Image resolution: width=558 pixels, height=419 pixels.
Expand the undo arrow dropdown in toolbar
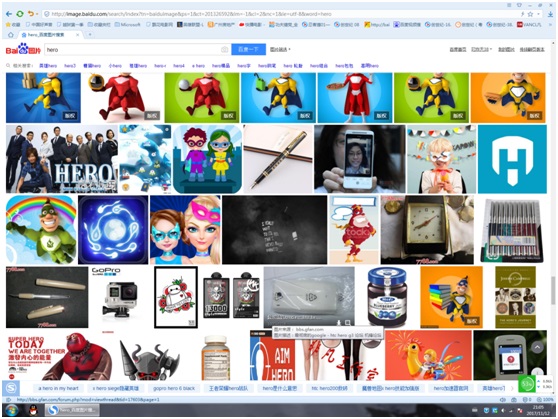tap(37, 14)
